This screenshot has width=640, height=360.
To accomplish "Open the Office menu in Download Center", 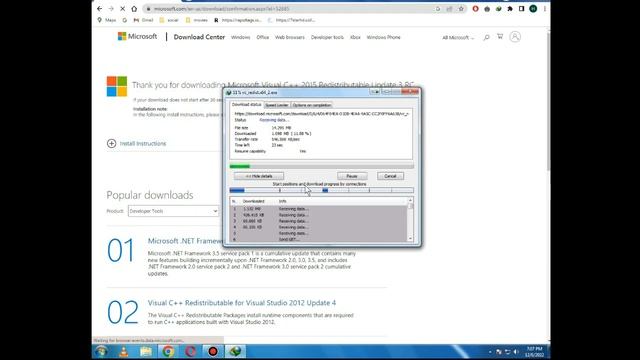I will pyautogui.click(x=262, y=37).
